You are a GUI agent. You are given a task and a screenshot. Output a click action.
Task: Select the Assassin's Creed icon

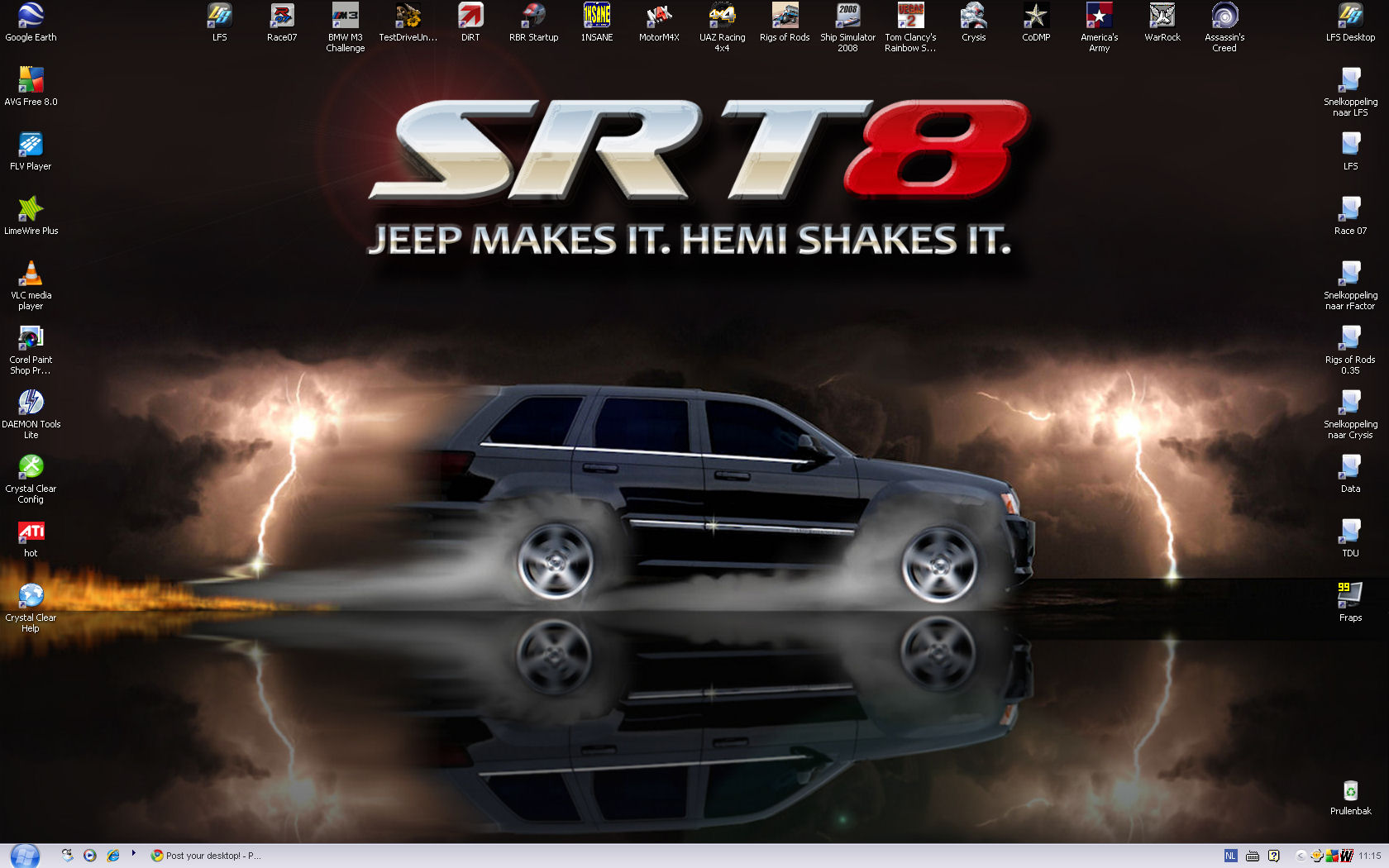[1224, 28]
